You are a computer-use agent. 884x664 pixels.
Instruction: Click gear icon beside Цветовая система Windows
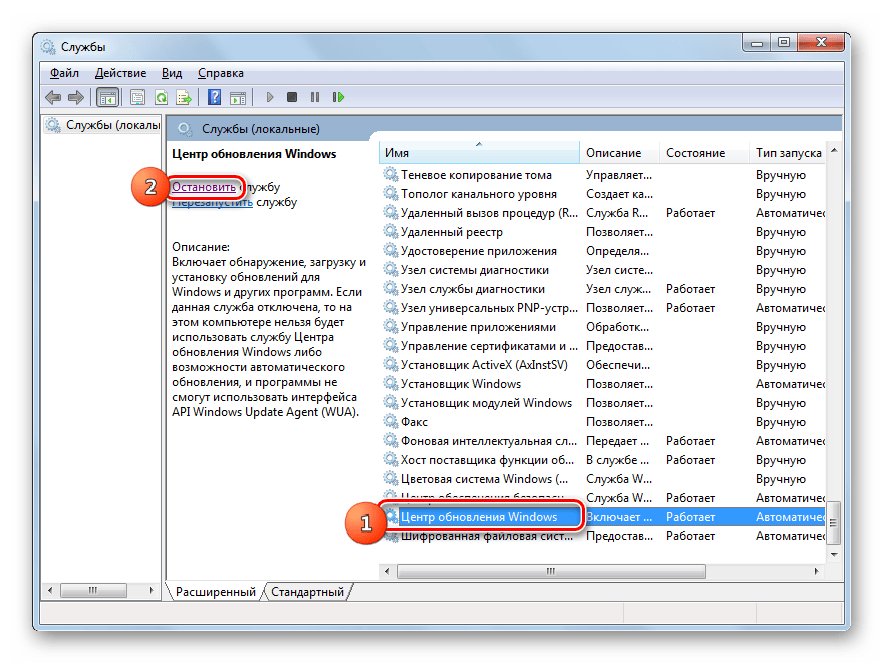tap(390, 478)
